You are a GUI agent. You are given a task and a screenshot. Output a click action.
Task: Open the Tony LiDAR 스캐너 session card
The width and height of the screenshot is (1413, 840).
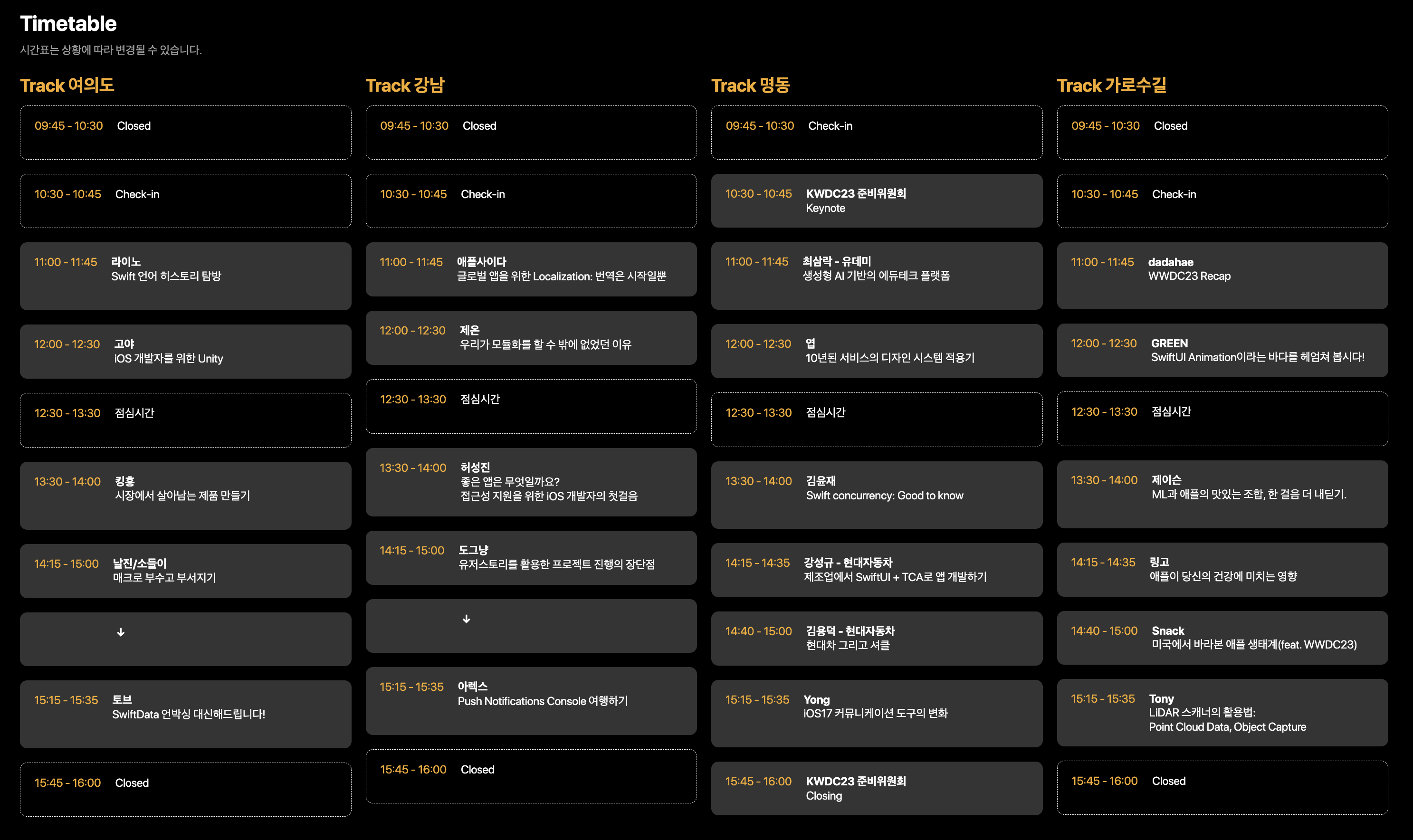click(1222, 713)
